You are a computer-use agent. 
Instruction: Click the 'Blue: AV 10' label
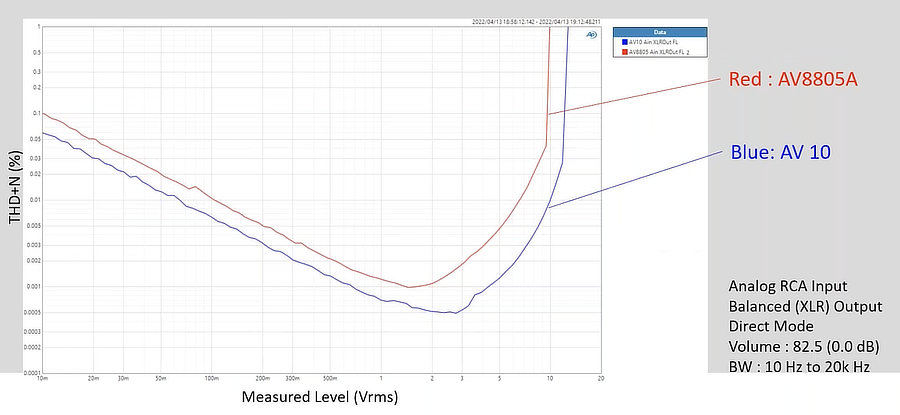tap(781, 152)
